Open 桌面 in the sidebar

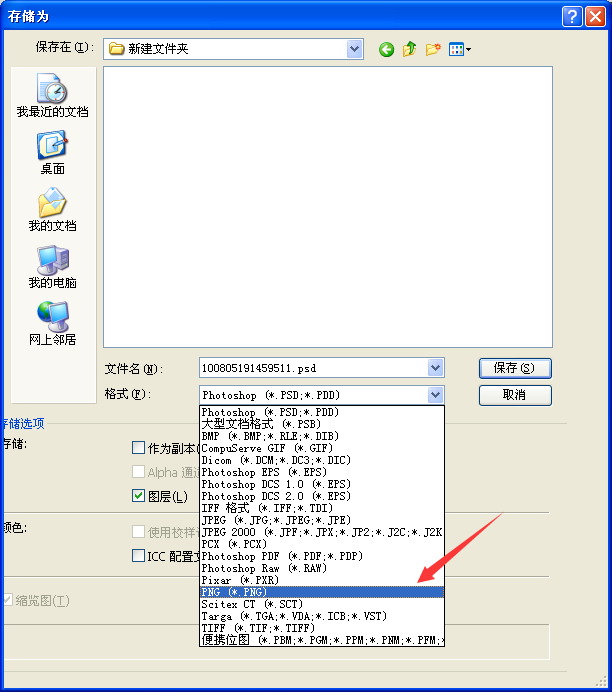[52, 152]
